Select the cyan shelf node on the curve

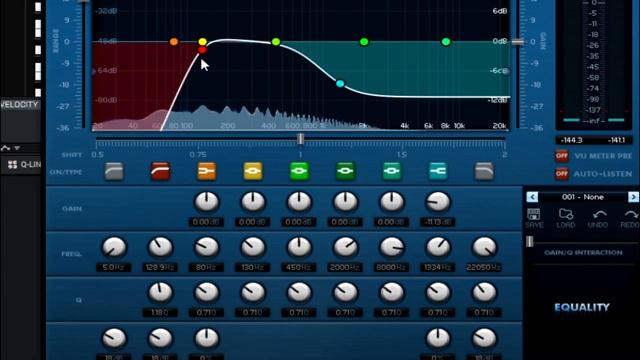[340, 84]
